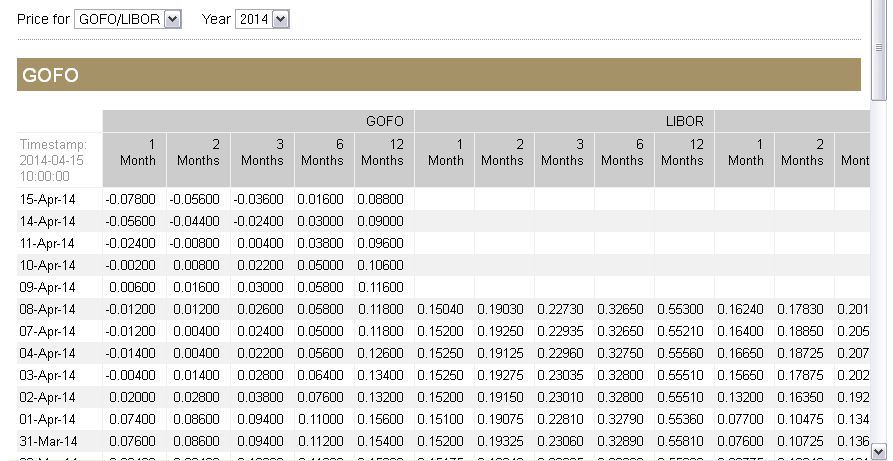Click the 0.15040 LIBOR value for 08-Apr-14
Viewport: 893px width, 461px height.
[440, 309]
